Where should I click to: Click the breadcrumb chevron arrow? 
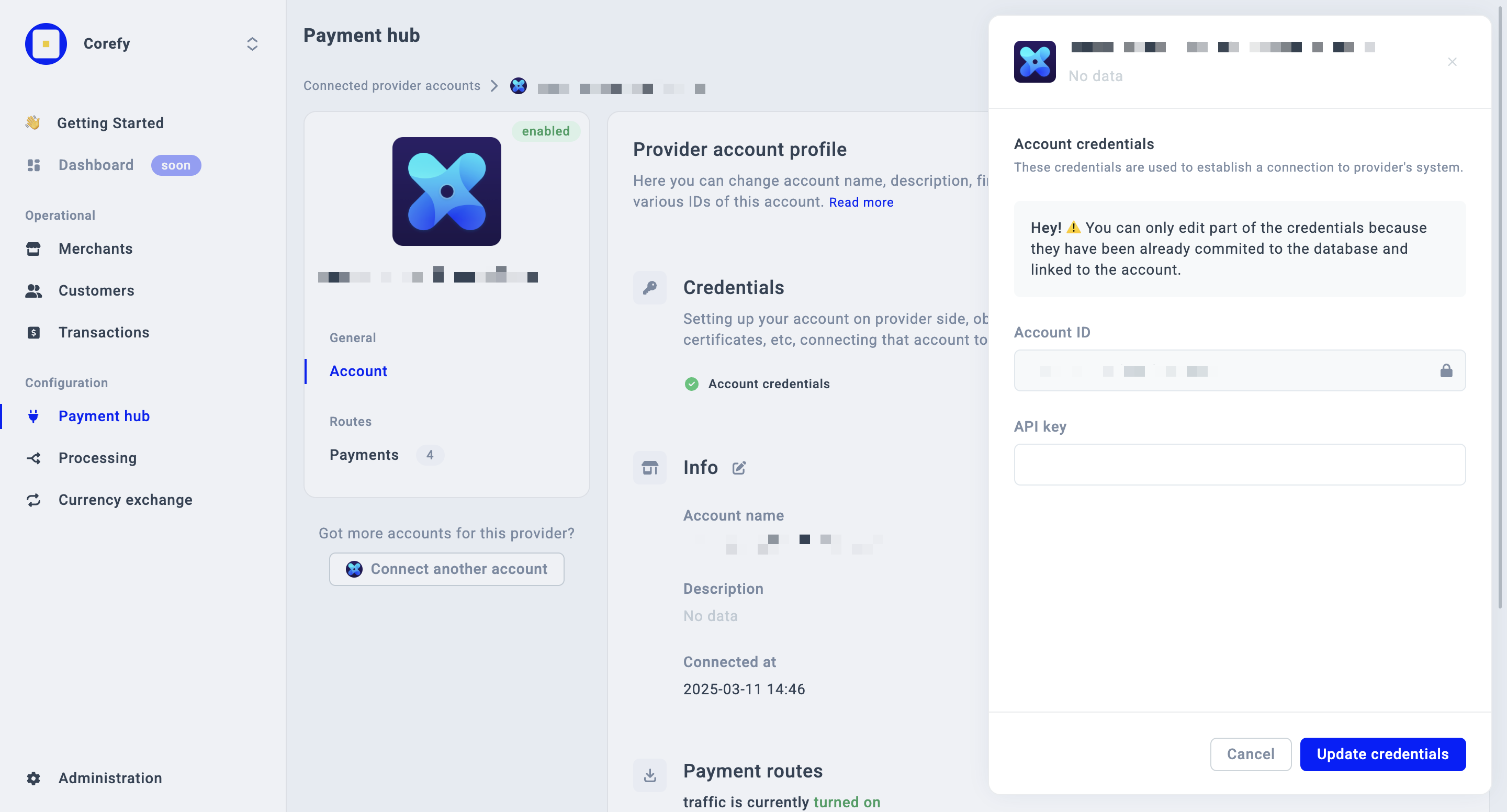[x=494, y=86]
